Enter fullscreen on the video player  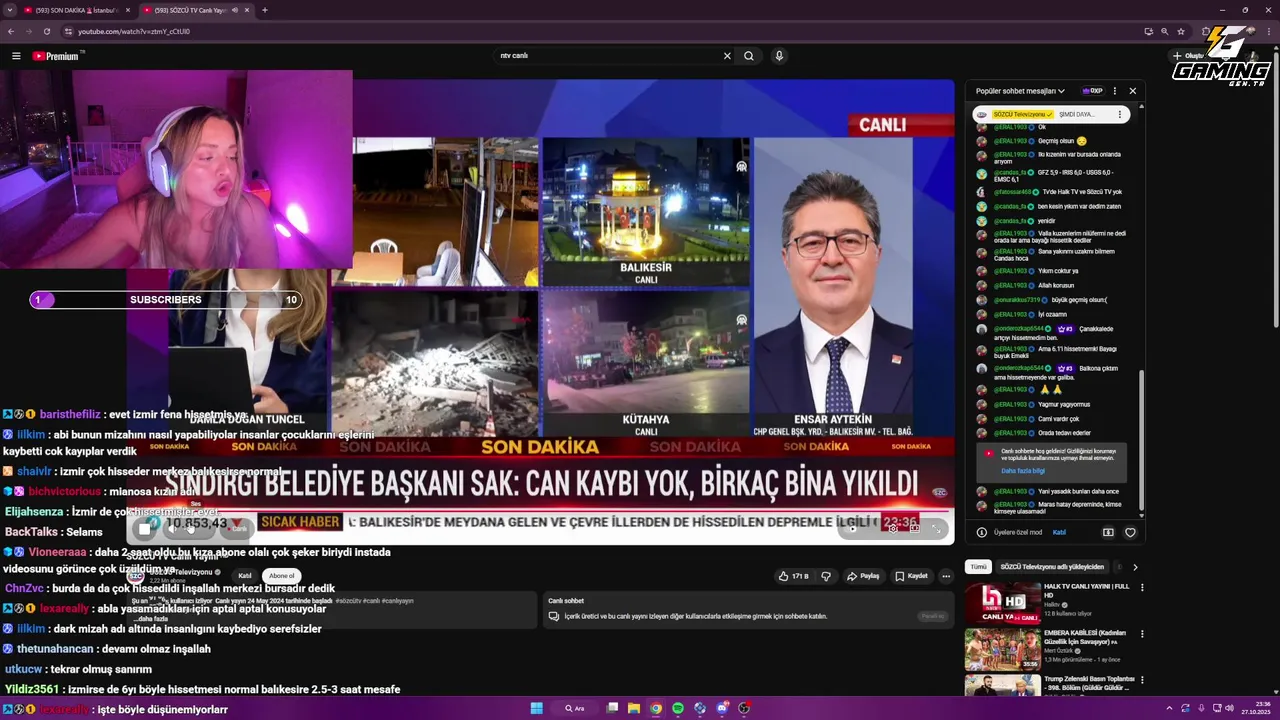coord(936,528)
